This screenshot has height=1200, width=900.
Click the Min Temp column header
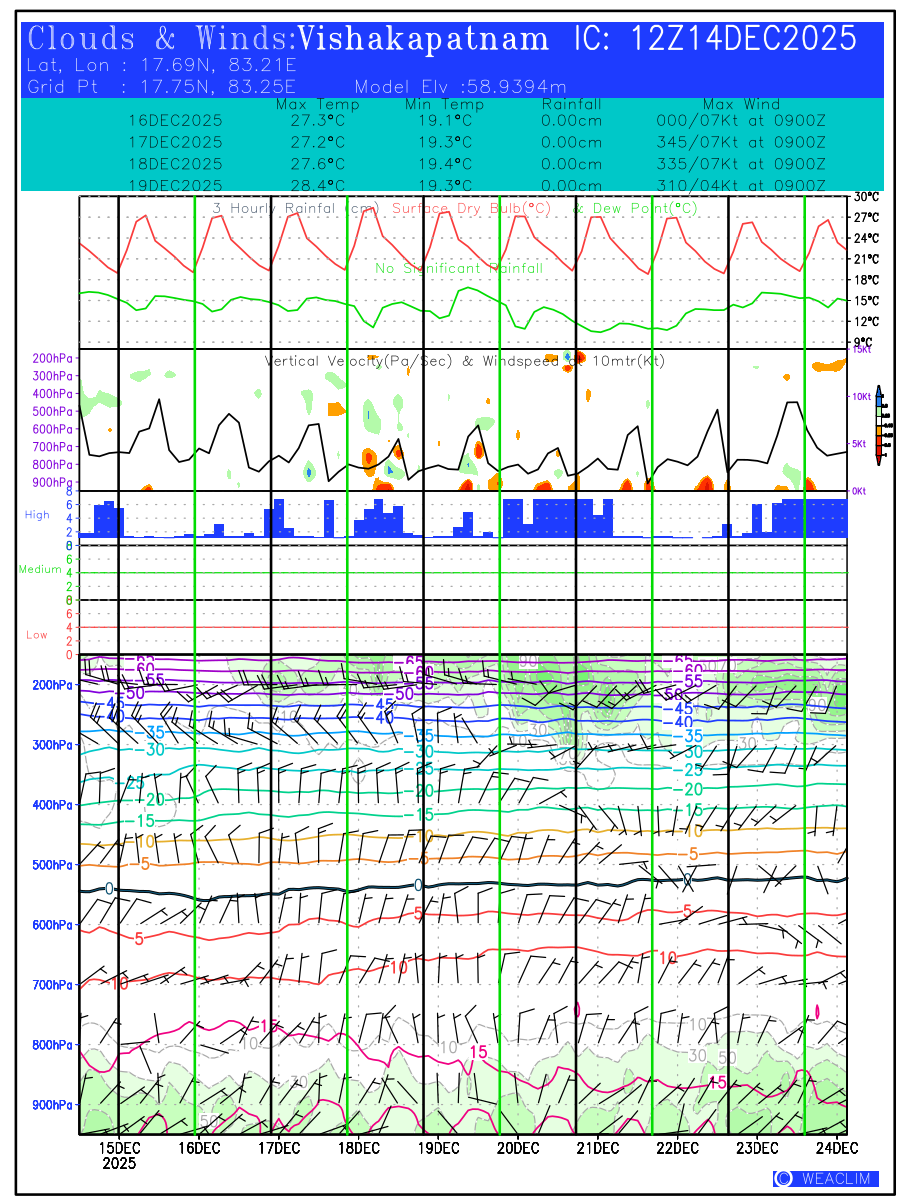[x=444, y=105]
